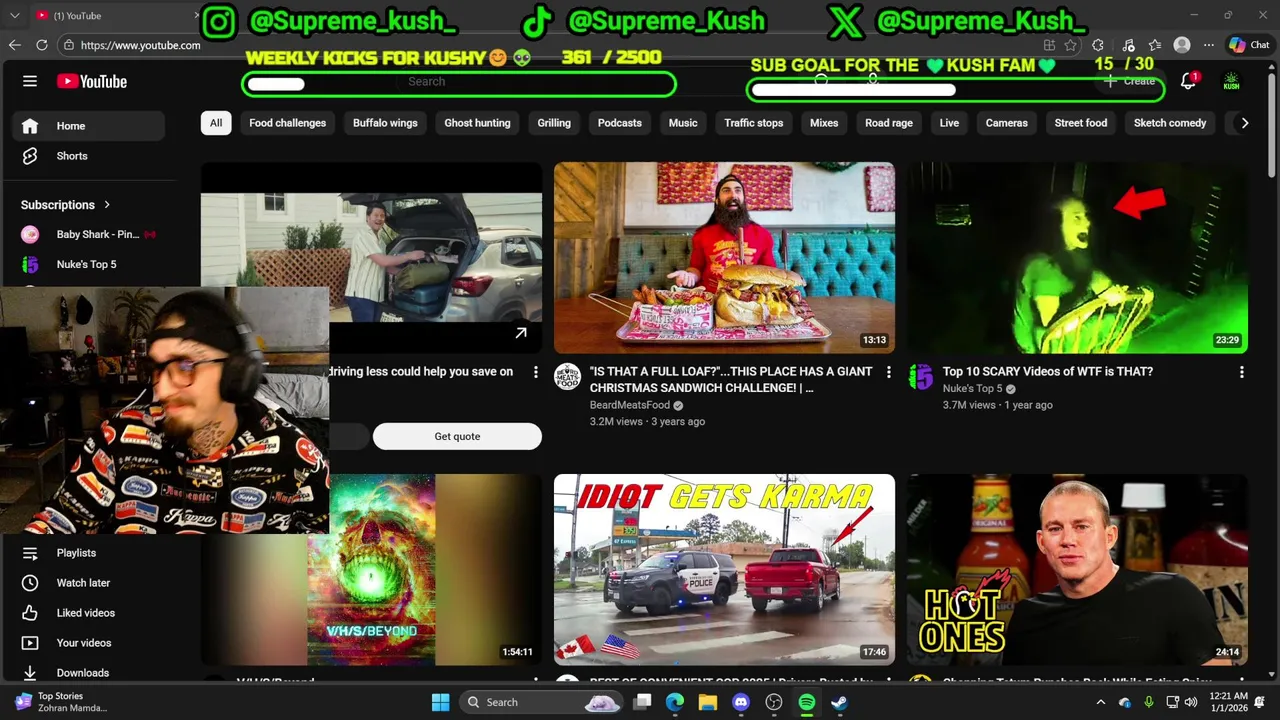
Task: Open the giant Christmas sandwich video title
Action: (731, 379)
